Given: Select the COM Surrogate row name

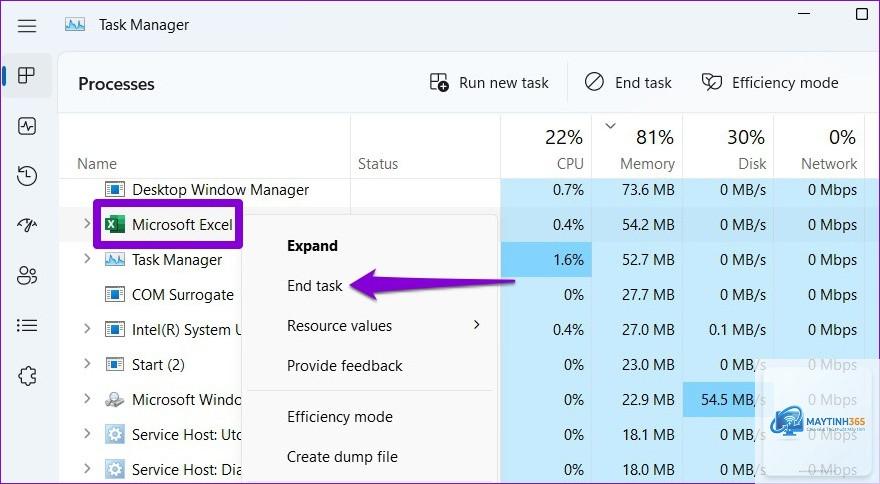Looking at the screenshot, I should click(x=182, y=294).
